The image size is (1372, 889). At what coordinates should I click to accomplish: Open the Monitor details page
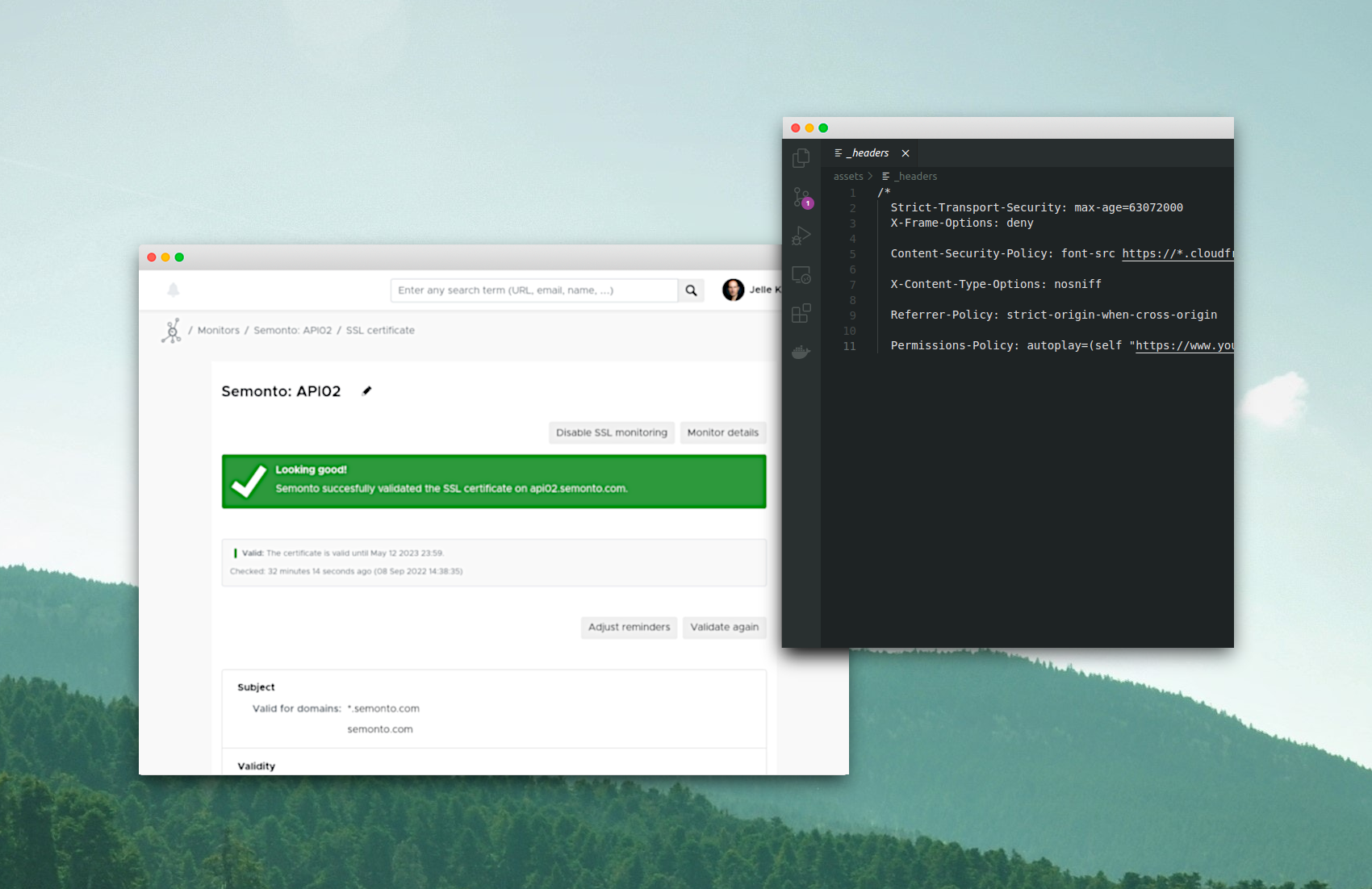722,432
